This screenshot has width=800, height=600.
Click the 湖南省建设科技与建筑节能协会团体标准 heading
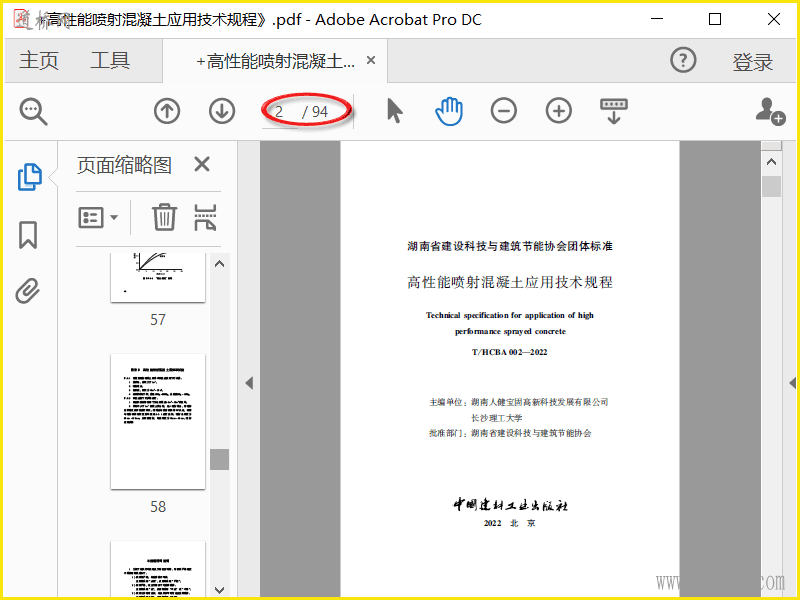[510, 246]
